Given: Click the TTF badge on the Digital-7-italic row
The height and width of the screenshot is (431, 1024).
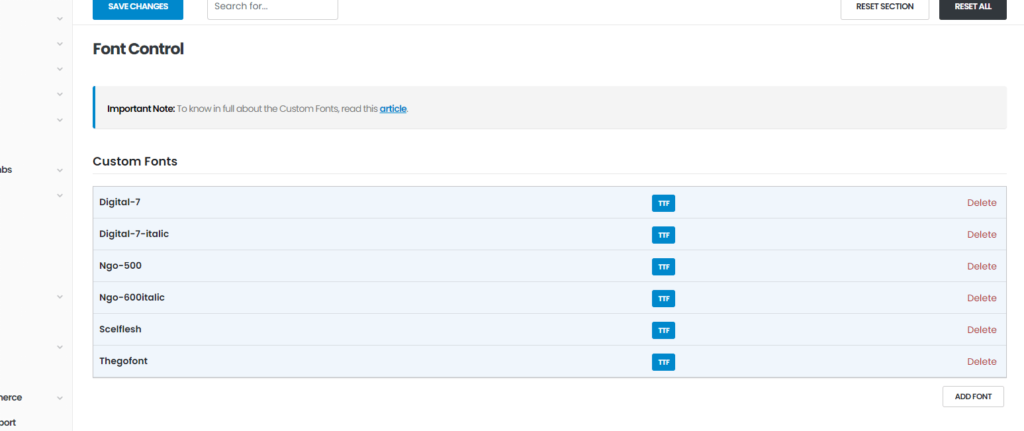Looking at the screenshot, I should [x=663, y=235].
